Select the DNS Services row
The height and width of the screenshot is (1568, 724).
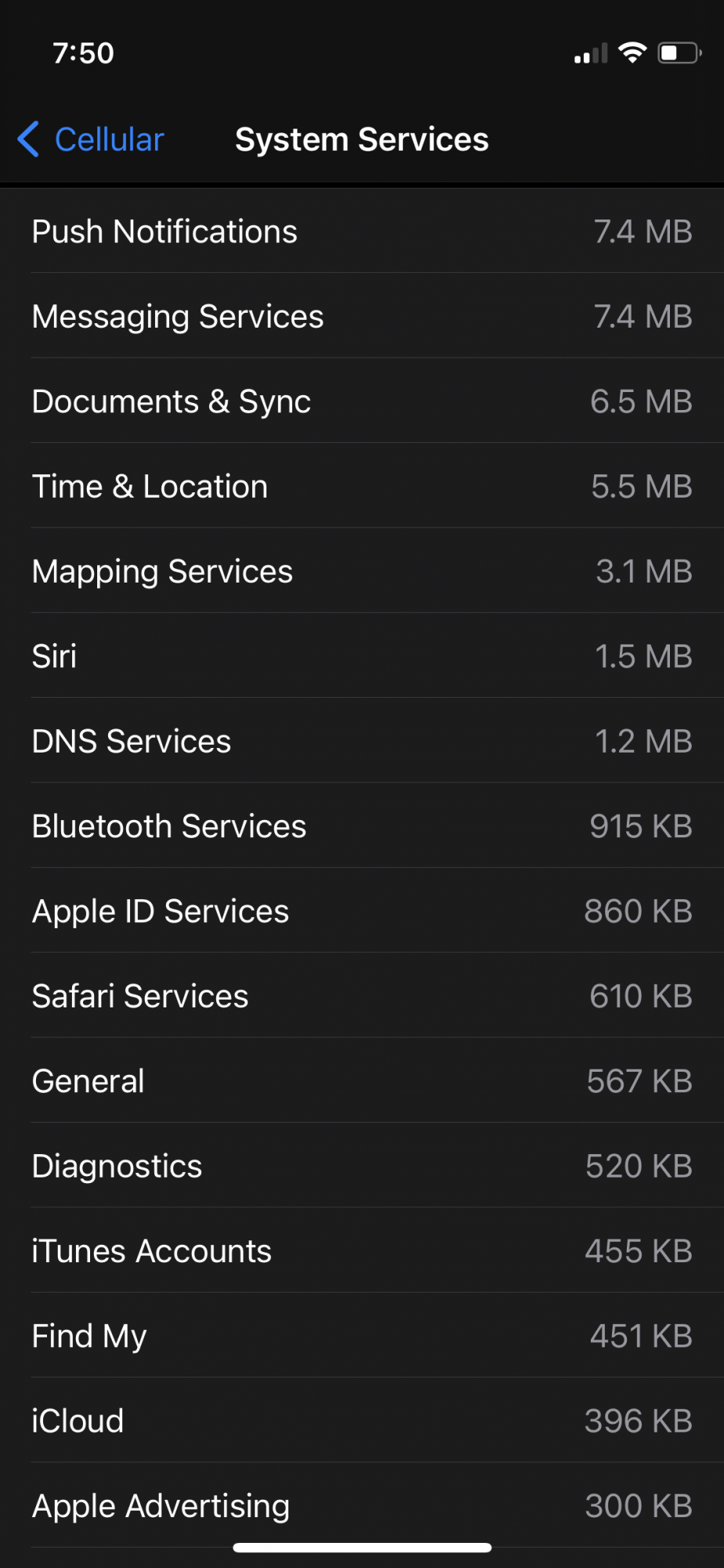coord(362,742)
